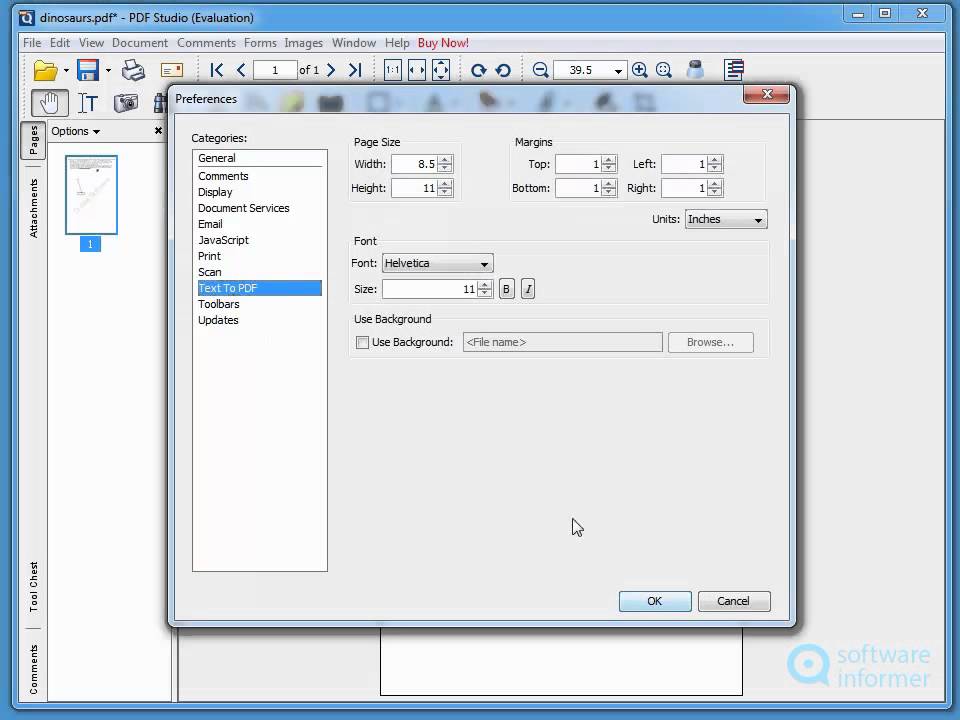Image resolution: width=960 pixels, height=720 pixels.
Task: Click the Email envelope icon
Action: click(171, 70)
